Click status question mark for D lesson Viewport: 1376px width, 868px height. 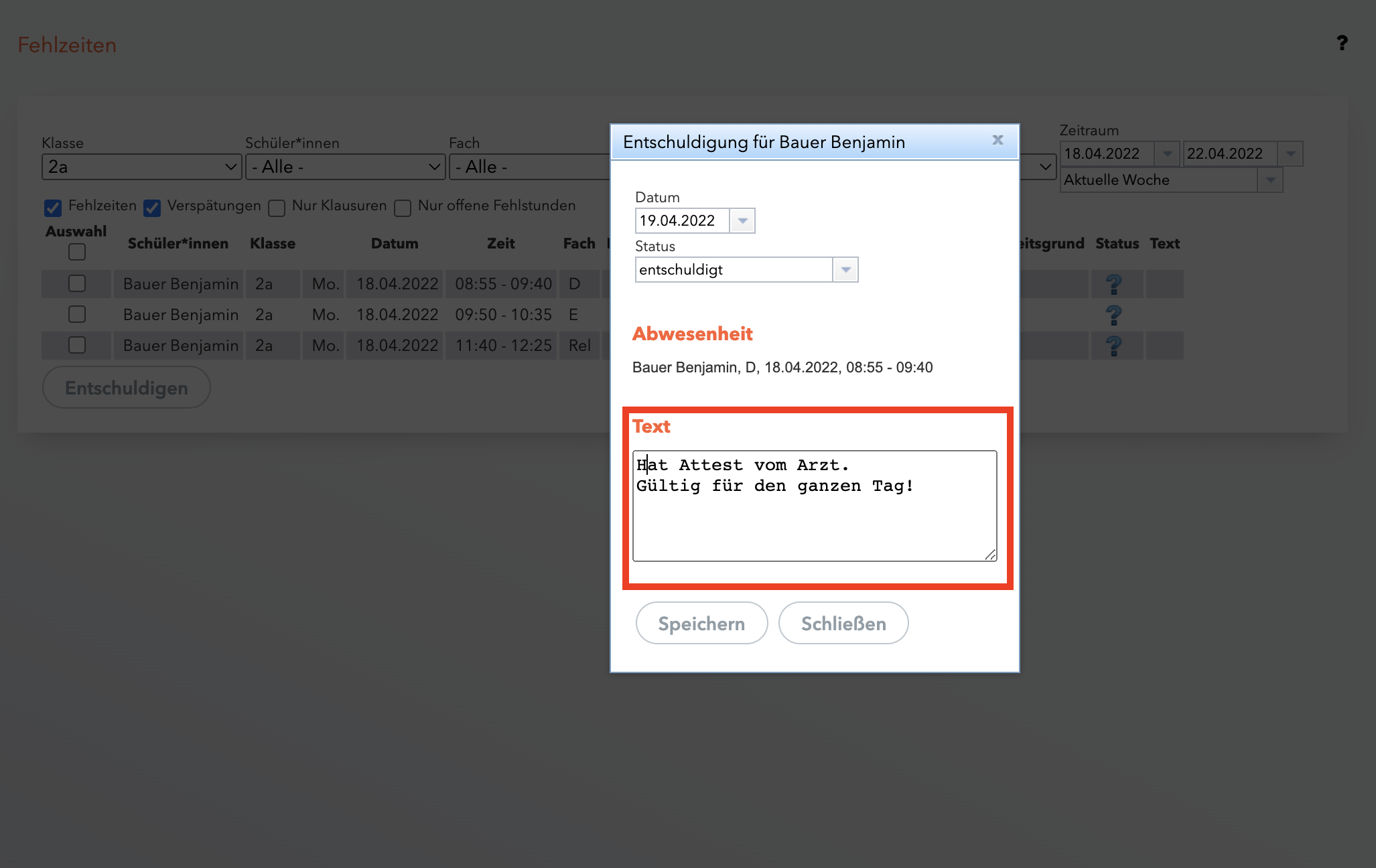point(1113,284)
